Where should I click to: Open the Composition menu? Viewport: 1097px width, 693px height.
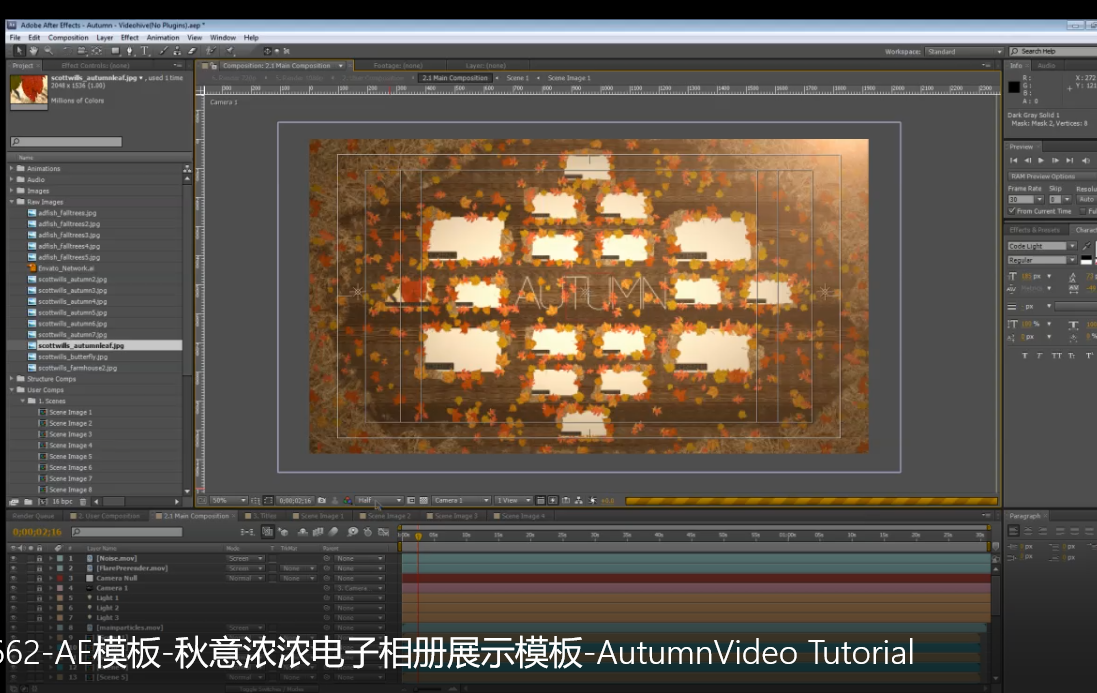coord(68,38)
